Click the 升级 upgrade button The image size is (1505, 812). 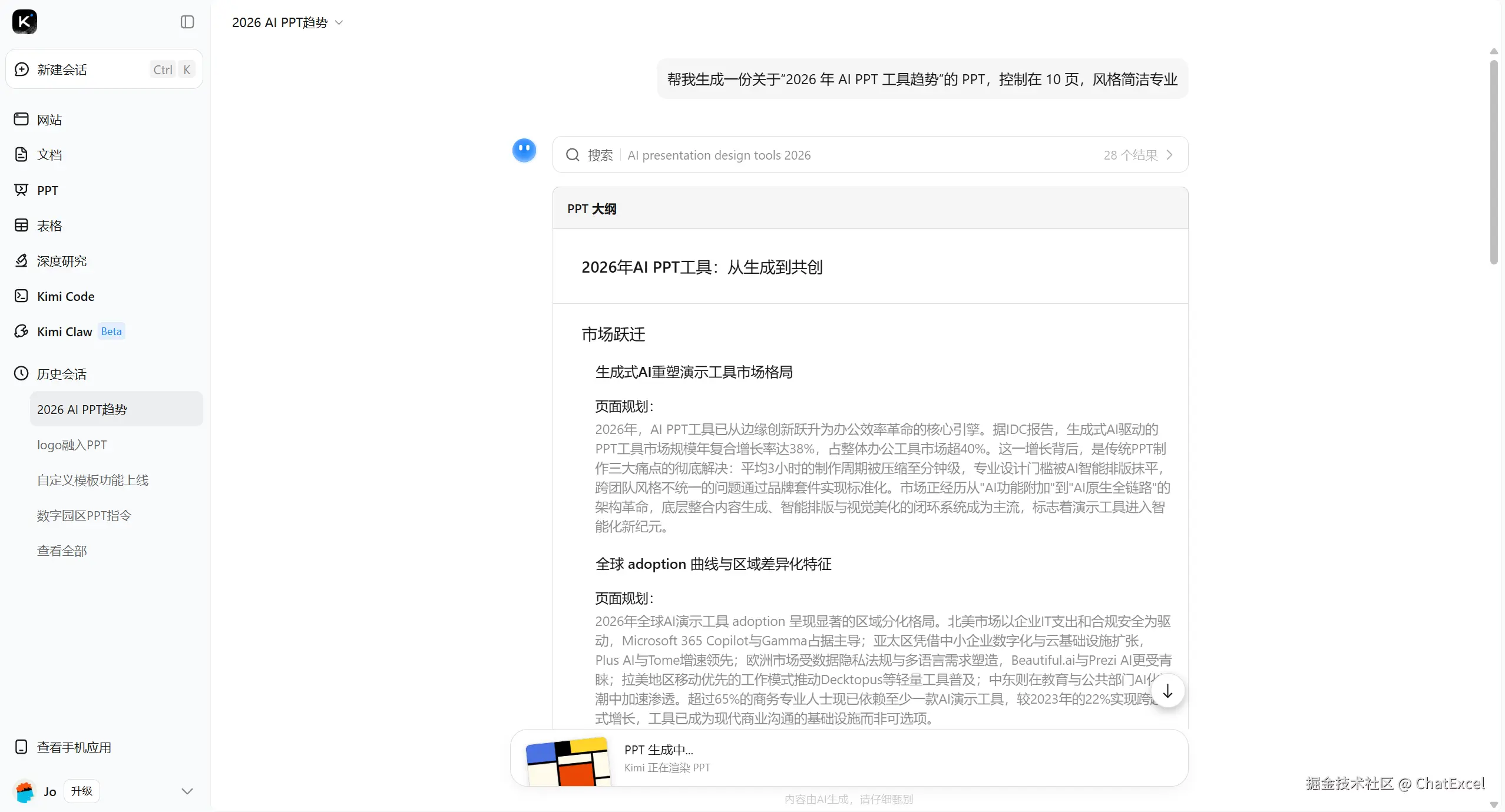click(82, 791)
